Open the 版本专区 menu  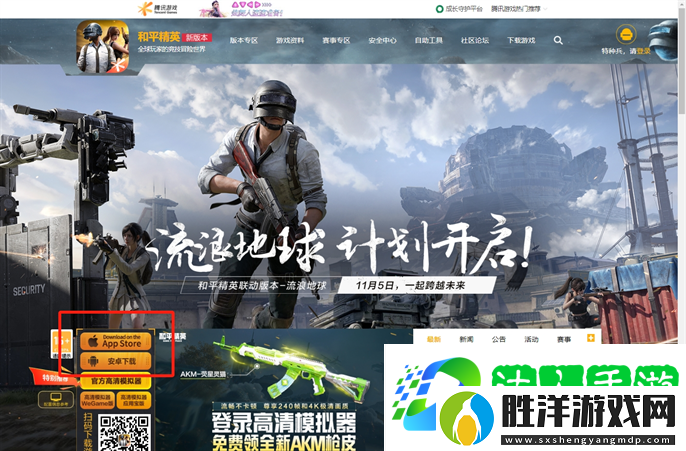(x=244, y=40)
